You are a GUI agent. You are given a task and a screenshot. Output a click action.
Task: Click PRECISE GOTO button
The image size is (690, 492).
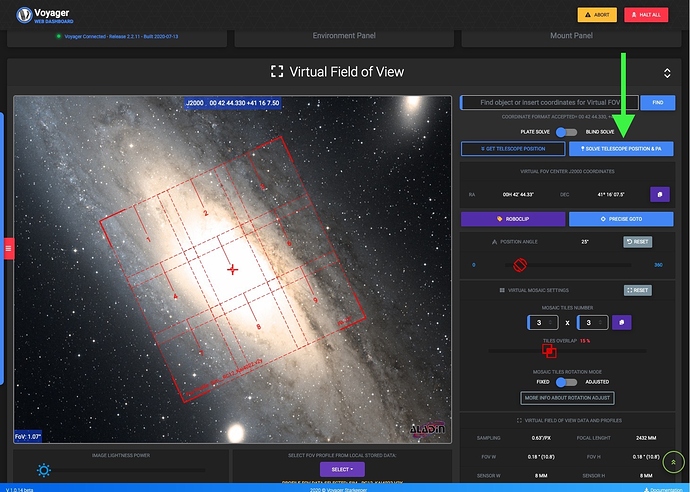coord(621,219)
